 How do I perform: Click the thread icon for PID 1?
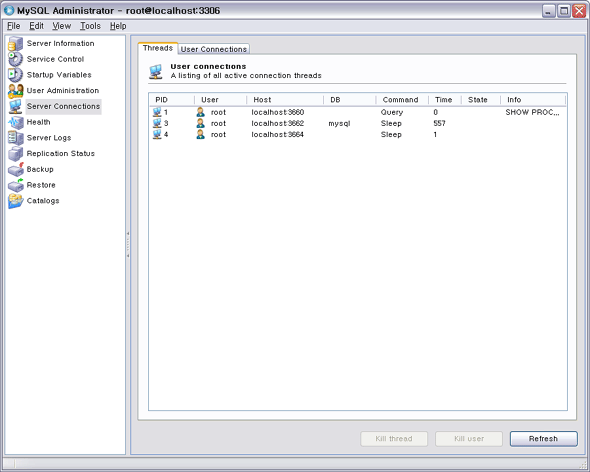click(x=157, y=112)
